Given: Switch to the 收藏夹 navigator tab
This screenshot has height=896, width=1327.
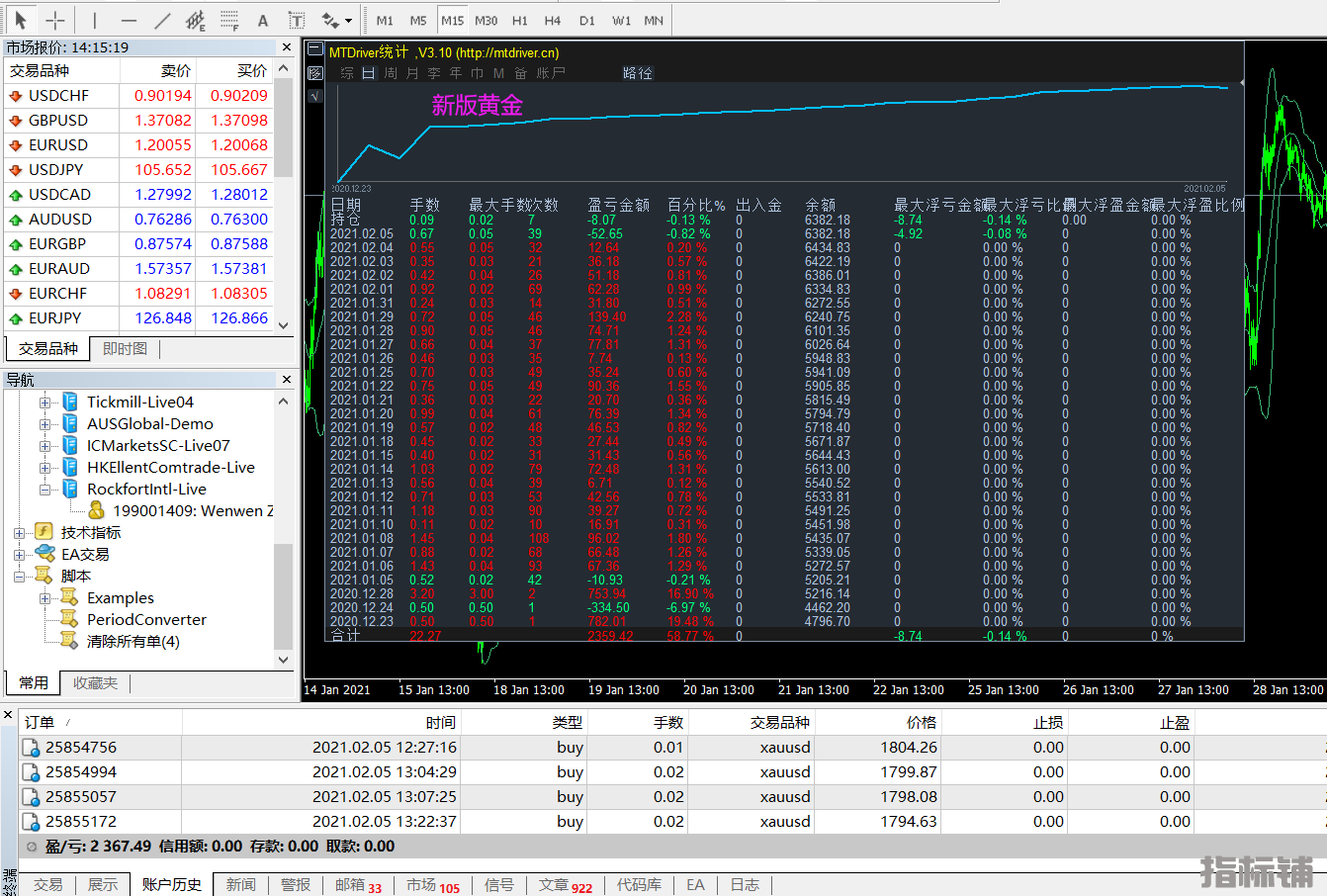Looking at the screenshot, I should click(95, 683).
